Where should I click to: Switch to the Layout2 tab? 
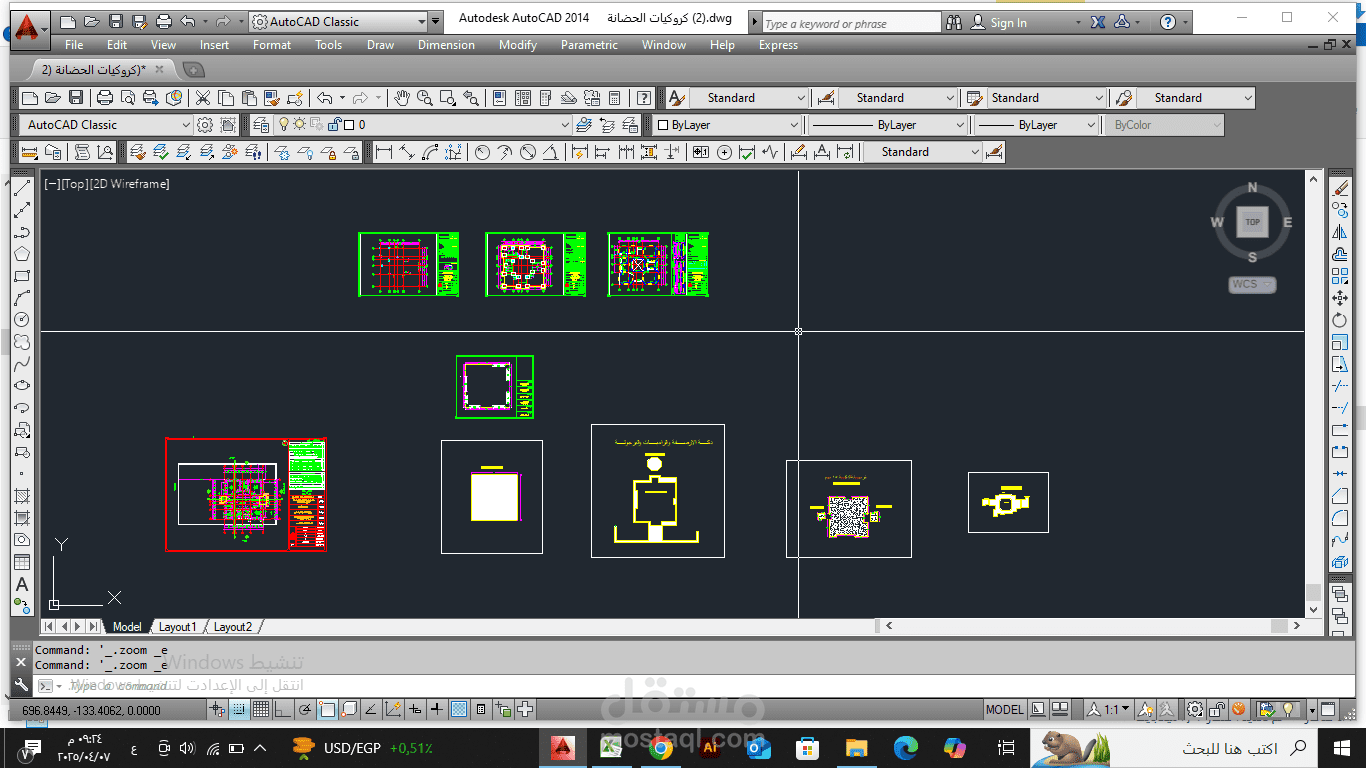click(x=233, y=627)
